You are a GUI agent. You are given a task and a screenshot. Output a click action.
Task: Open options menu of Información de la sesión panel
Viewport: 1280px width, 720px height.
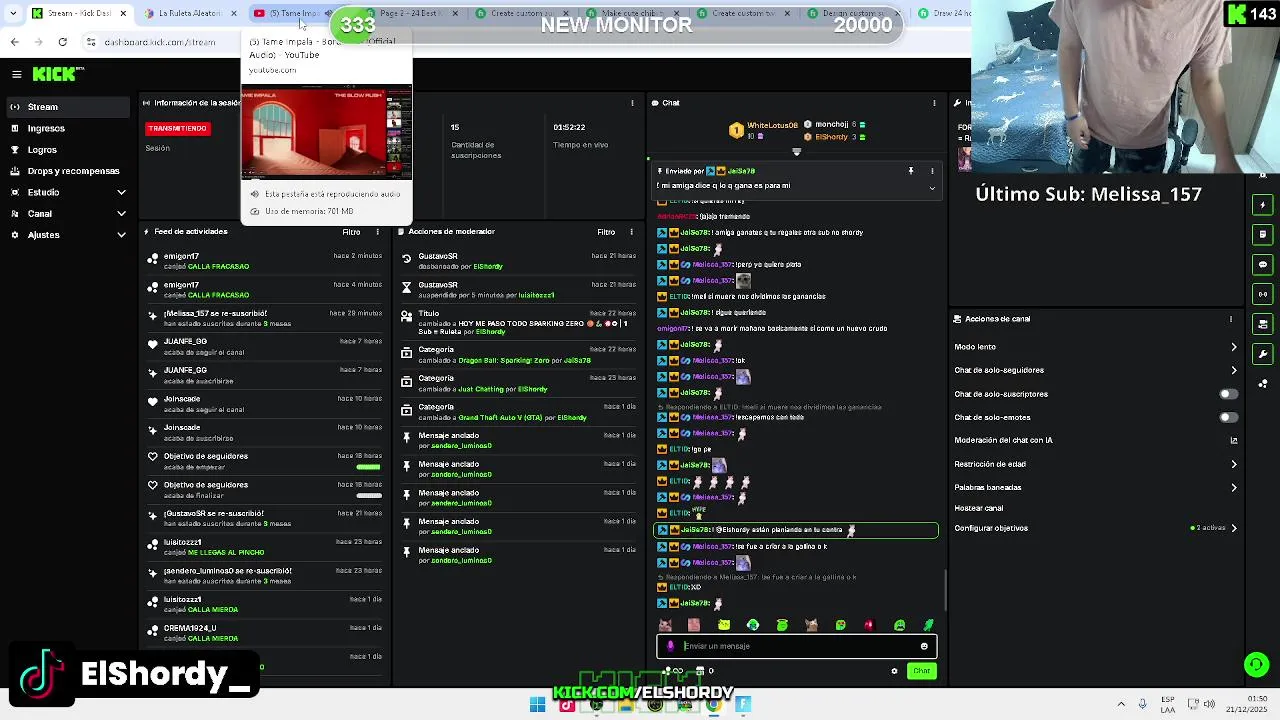[632, 103]
